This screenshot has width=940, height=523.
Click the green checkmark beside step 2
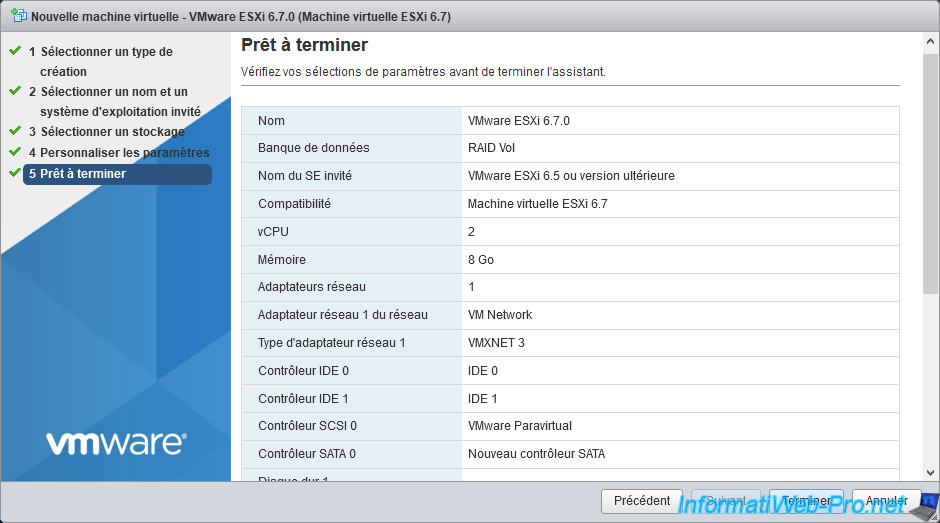pos(15,91)
